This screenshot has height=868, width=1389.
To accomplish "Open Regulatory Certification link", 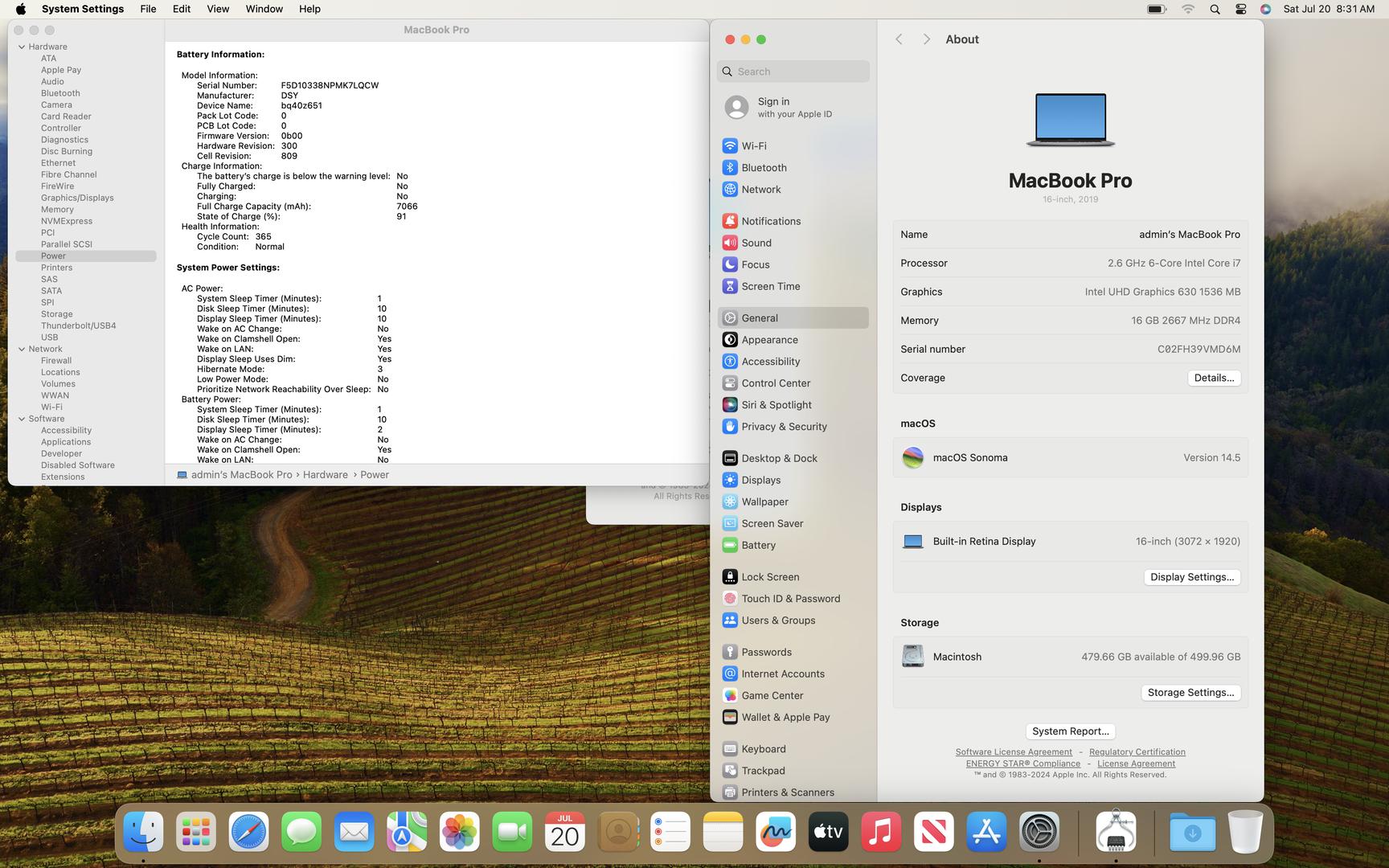I will pyautogui.click(x=1137, y=752).
